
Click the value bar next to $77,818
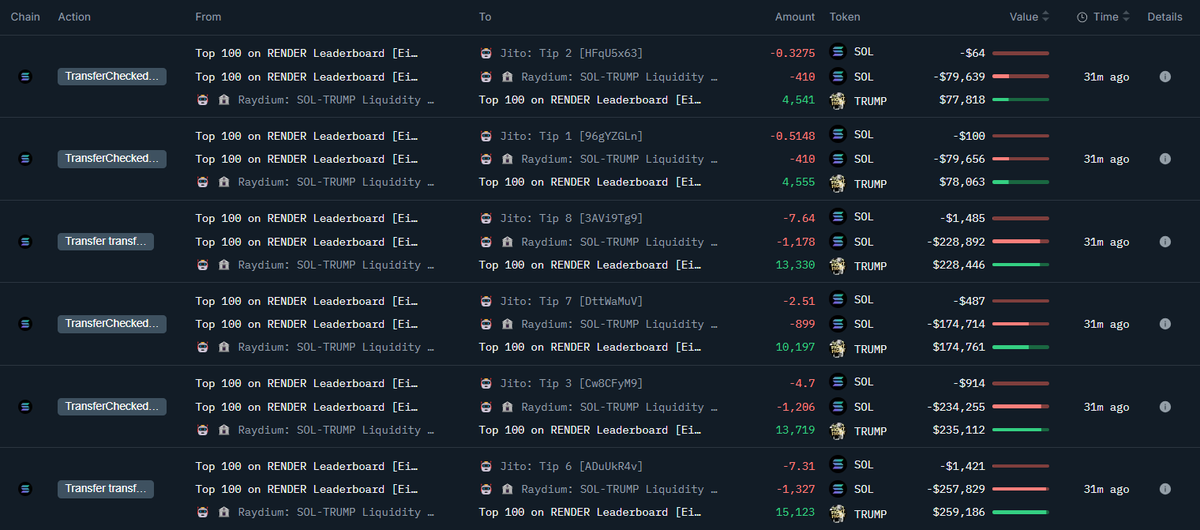point(1021,99)
